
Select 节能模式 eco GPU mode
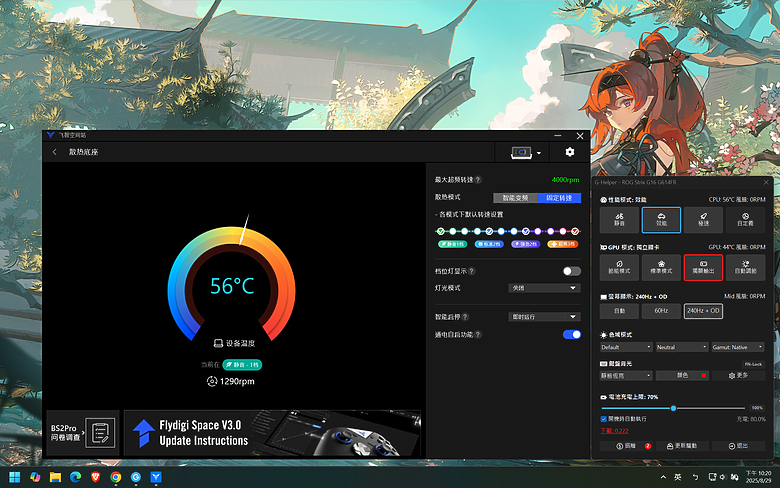[x=619, y=268]
